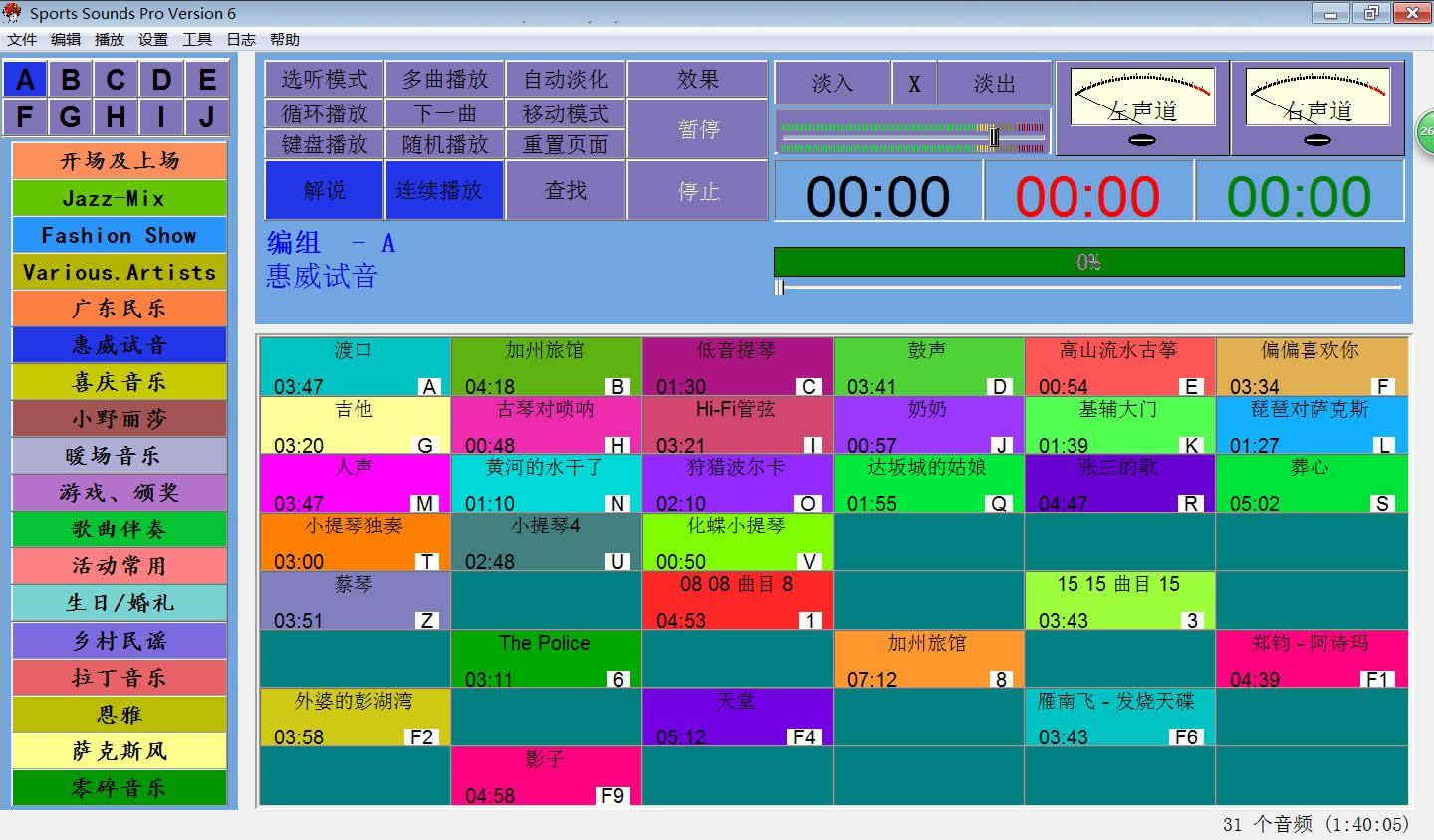The height and width of the screenshot is (840, 1434).
Task: Open the 日志 menu
Action: (241, 40)
